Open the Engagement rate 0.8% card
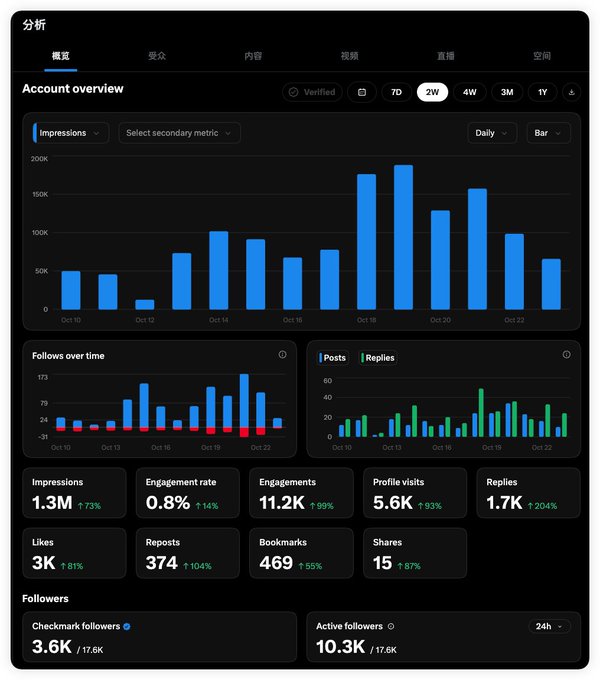 click(188, 493)
